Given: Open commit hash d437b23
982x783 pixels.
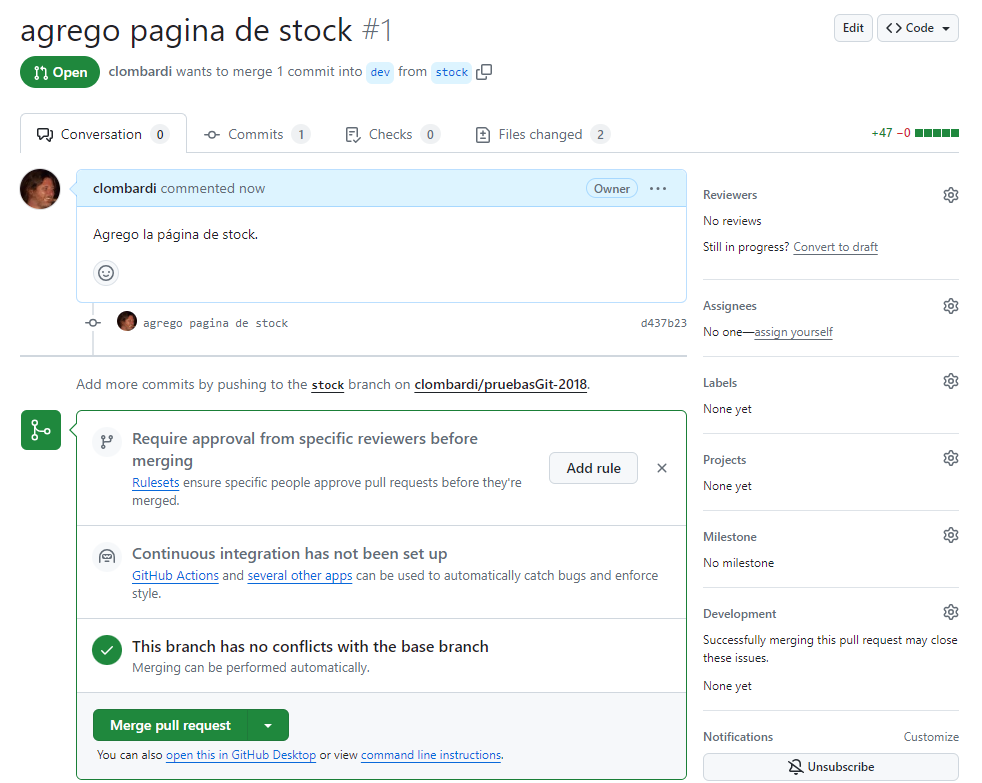Looking at the screenshot, I should click(x=663, y=323).
